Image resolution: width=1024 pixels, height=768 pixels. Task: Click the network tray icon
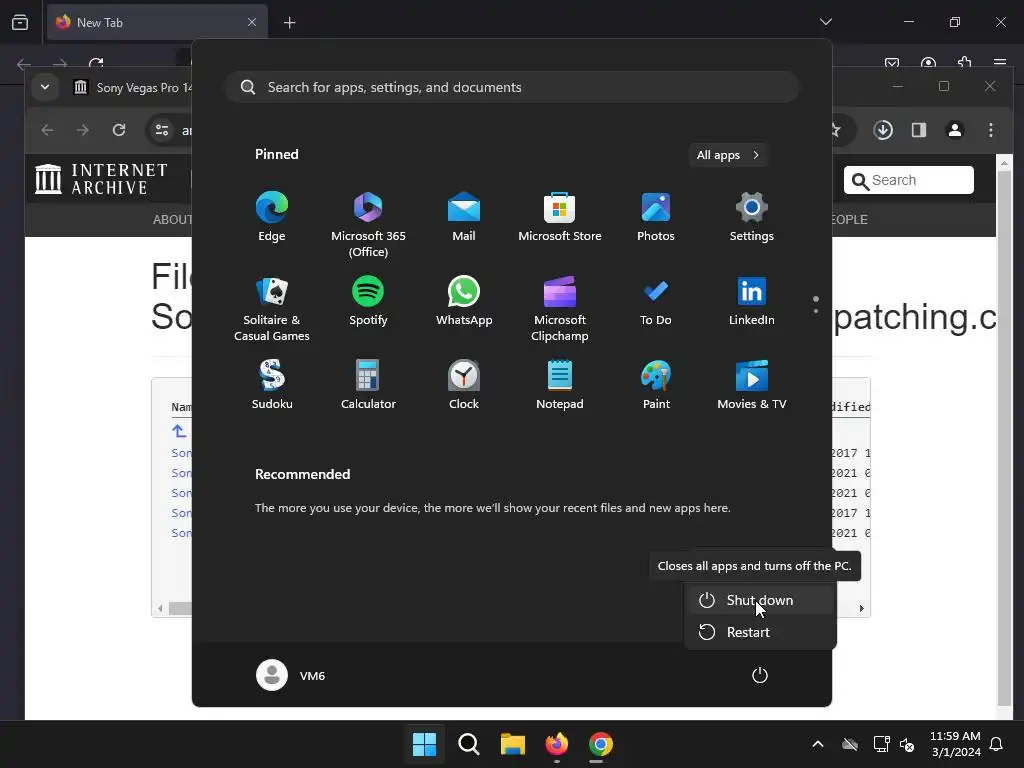[x=881, y=744]
